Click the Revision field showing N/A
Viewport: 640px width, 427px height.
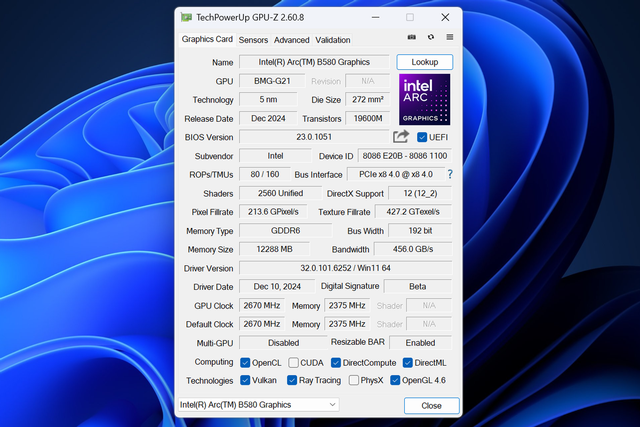click(x=367, y=81)
